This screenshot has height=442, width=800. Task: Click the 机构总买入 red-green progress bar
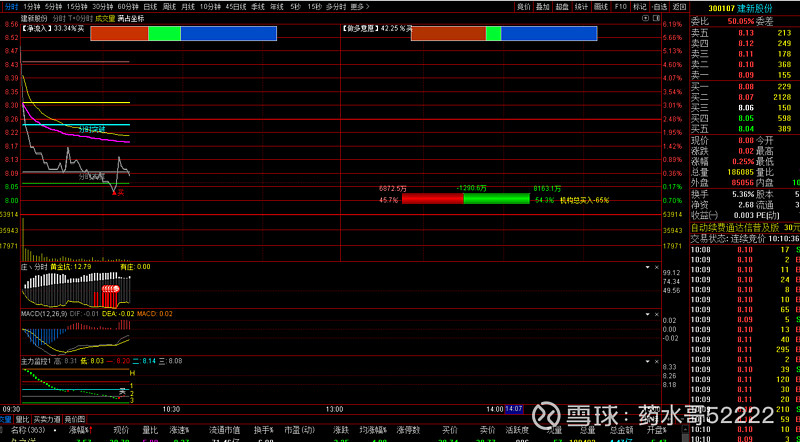click(x=466, y=199)
